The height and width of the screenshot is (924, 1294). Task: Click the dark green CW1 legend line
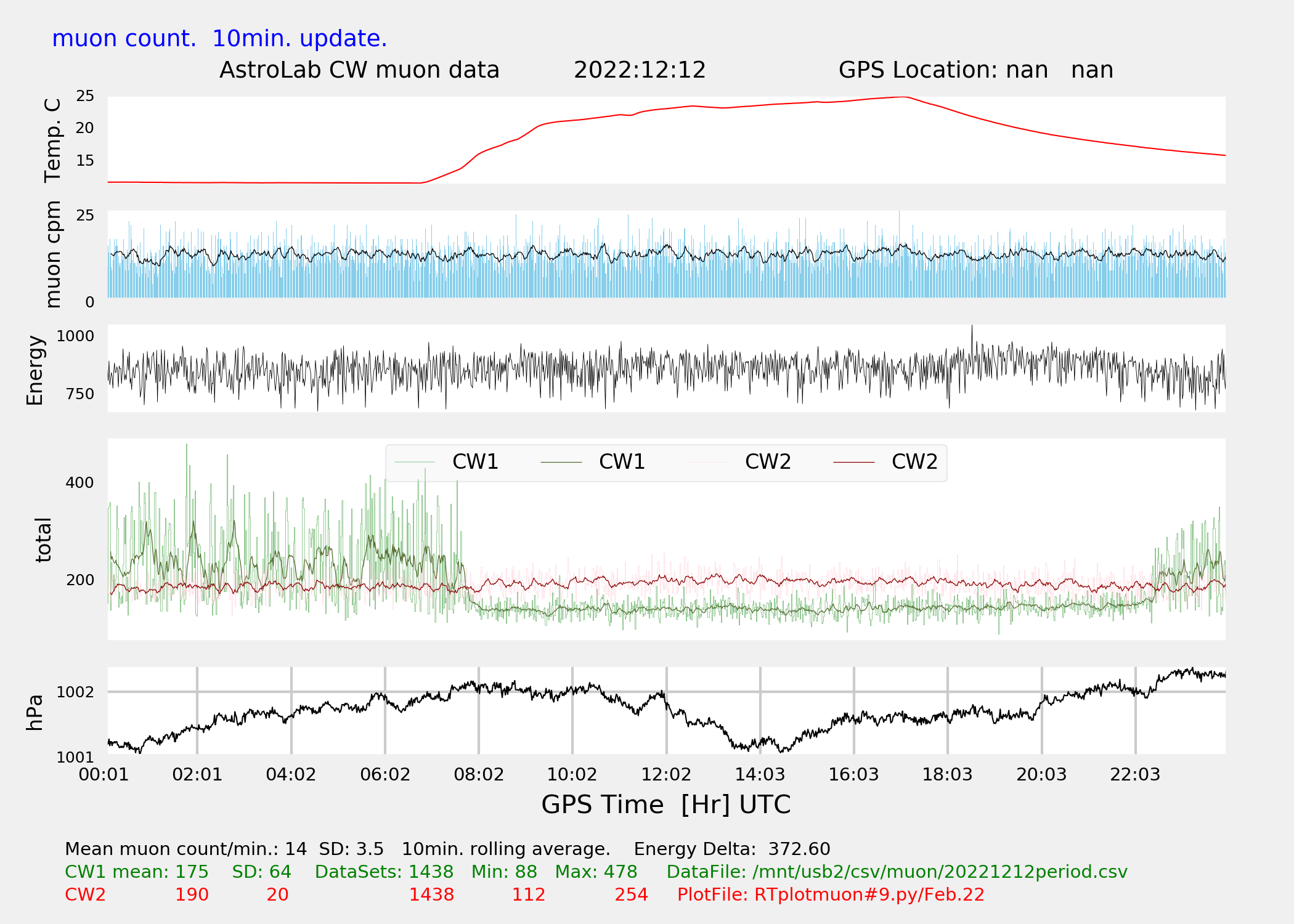pos(561,462)
